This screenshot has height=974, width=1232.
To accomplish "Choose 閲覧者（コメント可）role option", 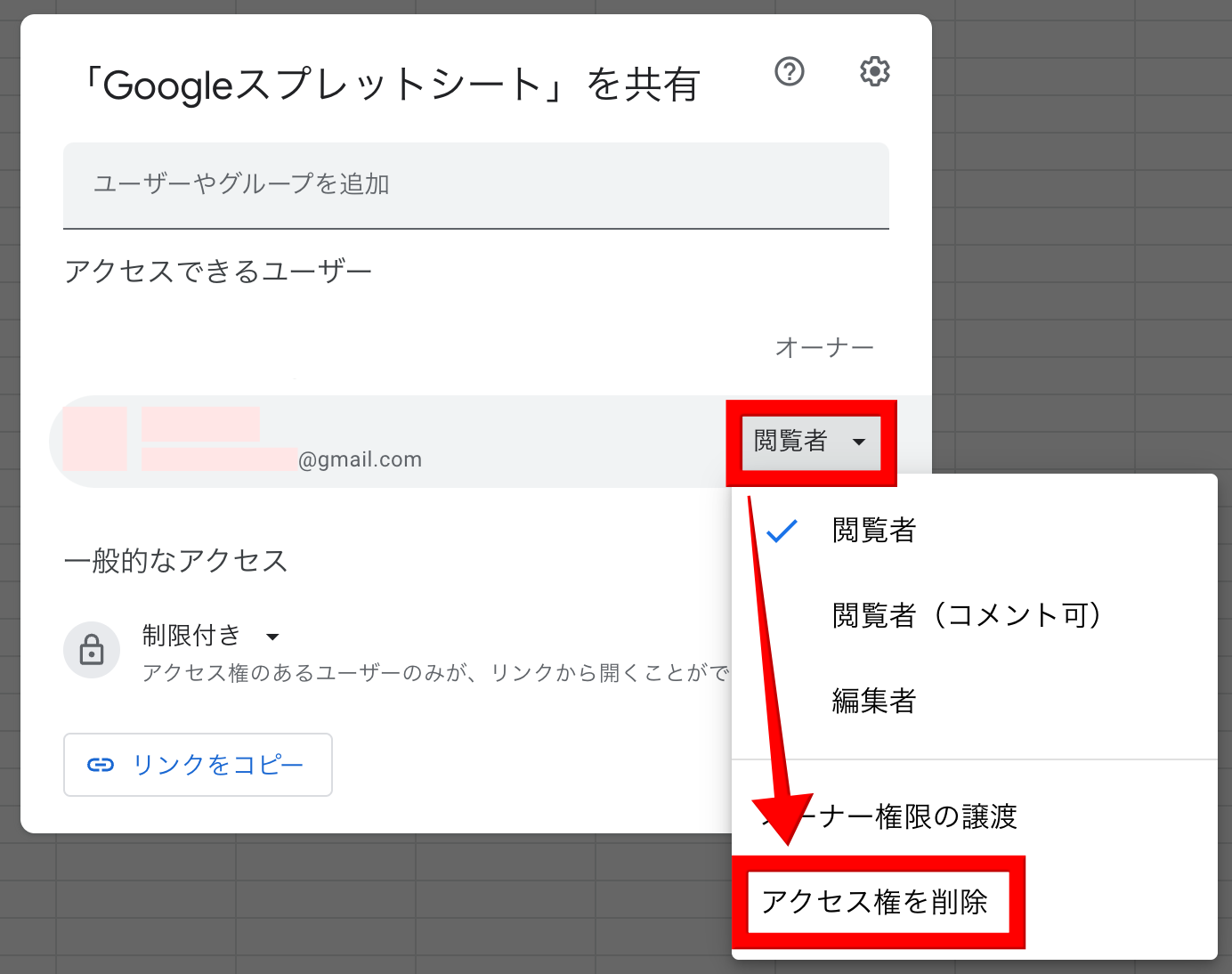I will pos(974,615).
